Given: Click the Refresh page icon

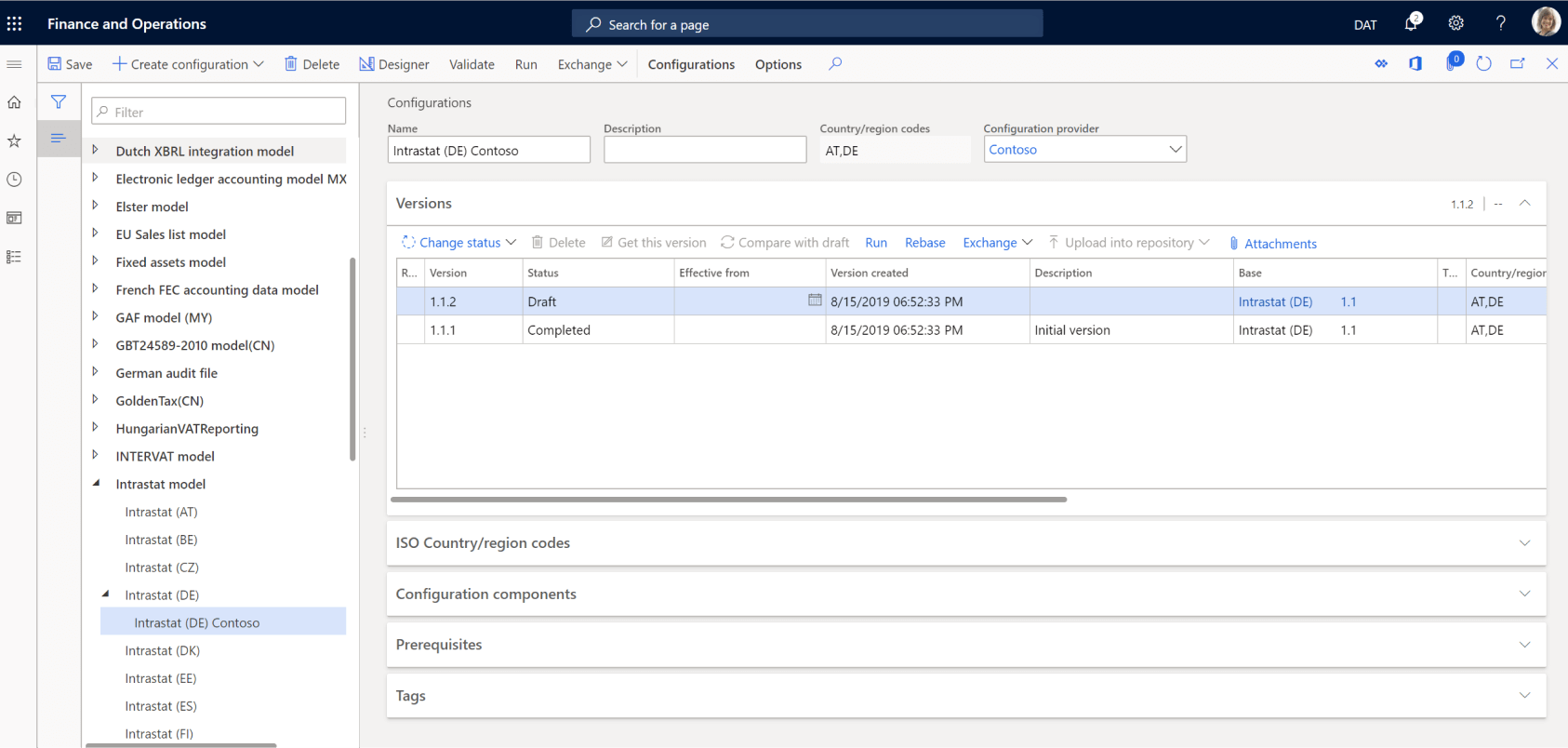Looking at the screenshot, I should tap(1483, 63).
